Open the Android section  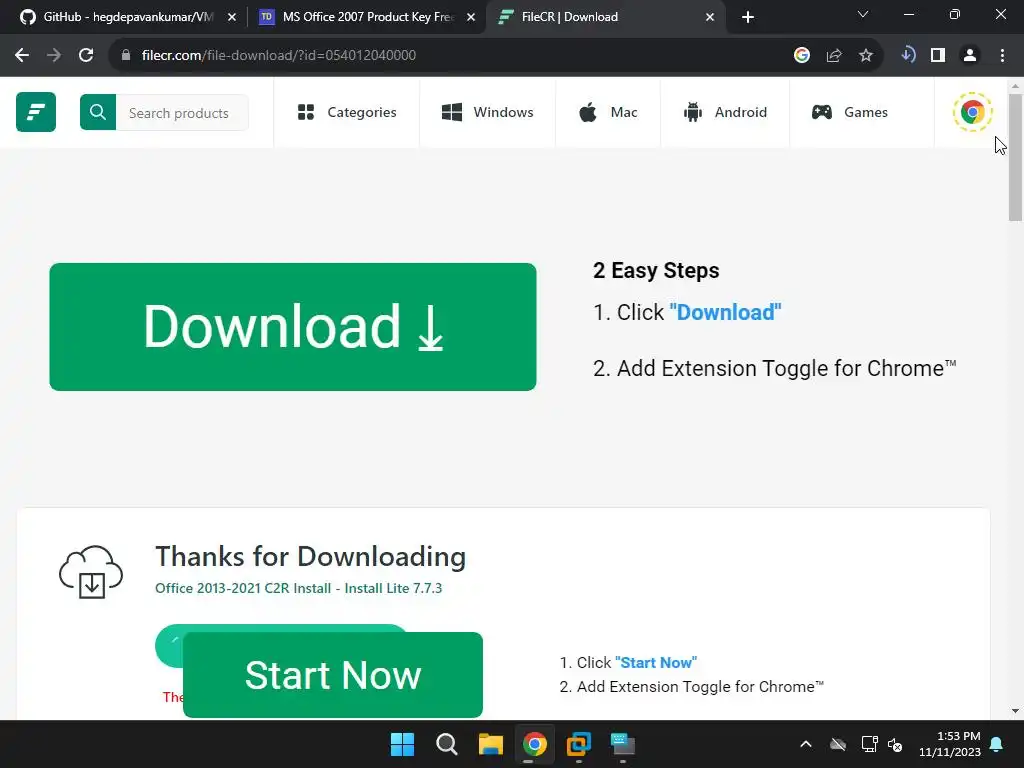click(x=725, y=112)
